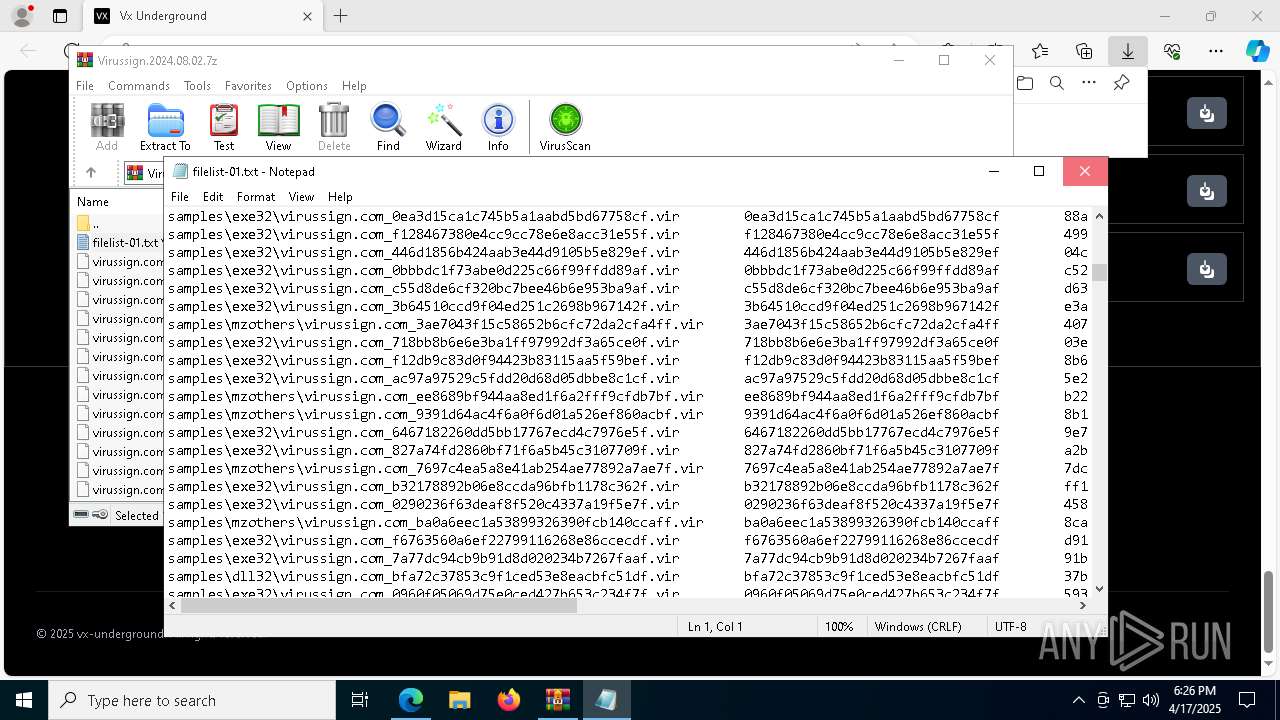Open File Explorer from the taskbar
The image size is (1280, 720).
click(x=459, y=700)
